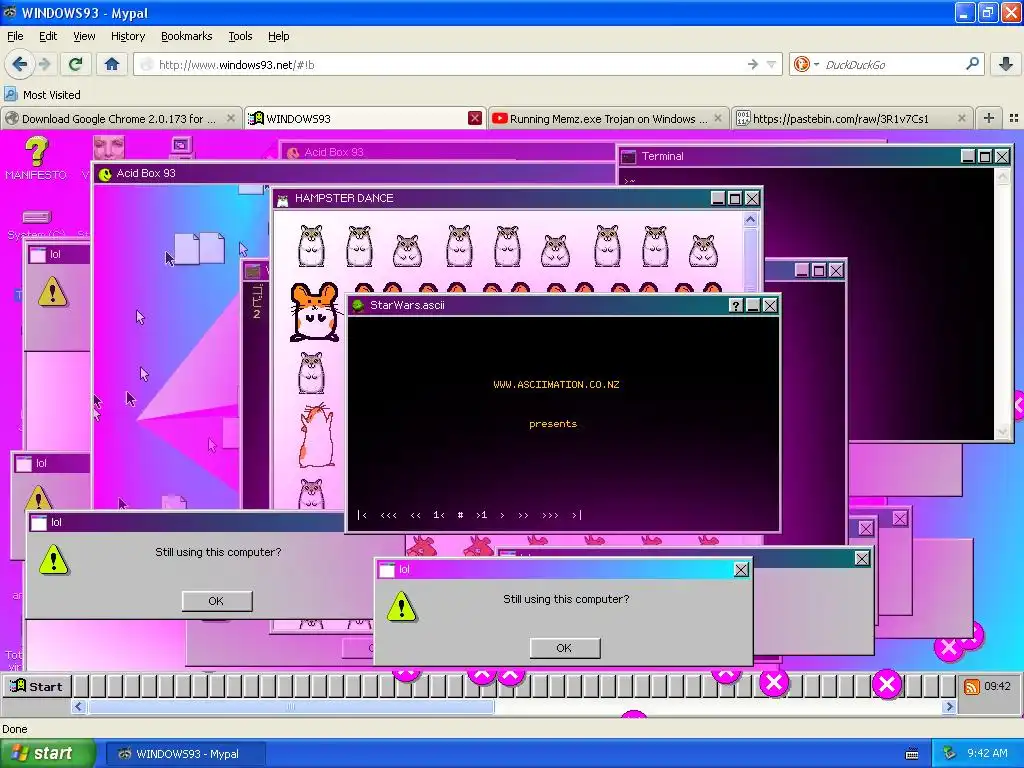Click the keyboard icon in XP system tray

pyautogui.click(x=912, y=754)
